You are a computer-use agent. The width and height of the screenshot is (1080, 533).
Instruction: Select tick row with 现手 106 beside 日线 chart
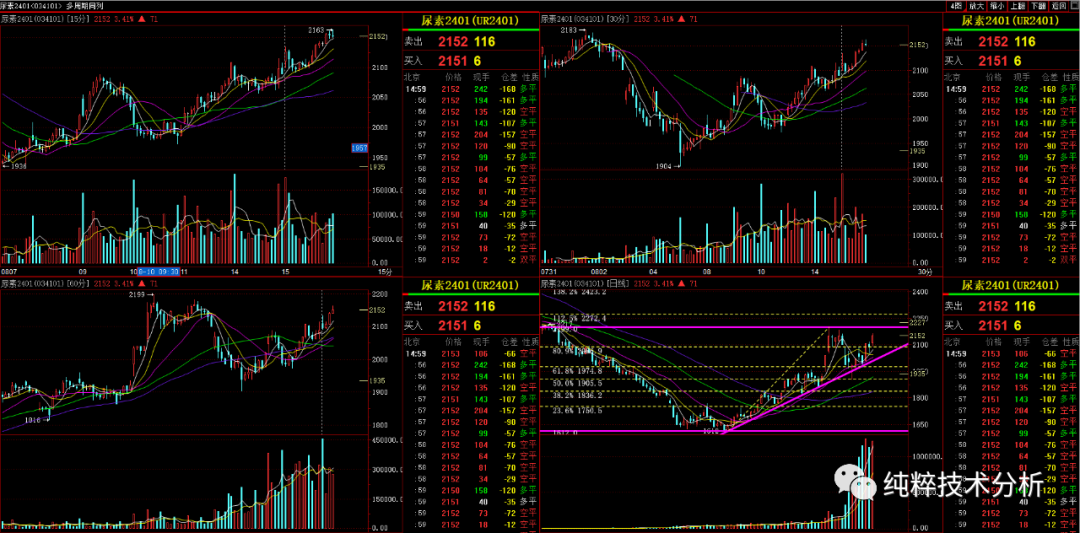(1011, 353)
